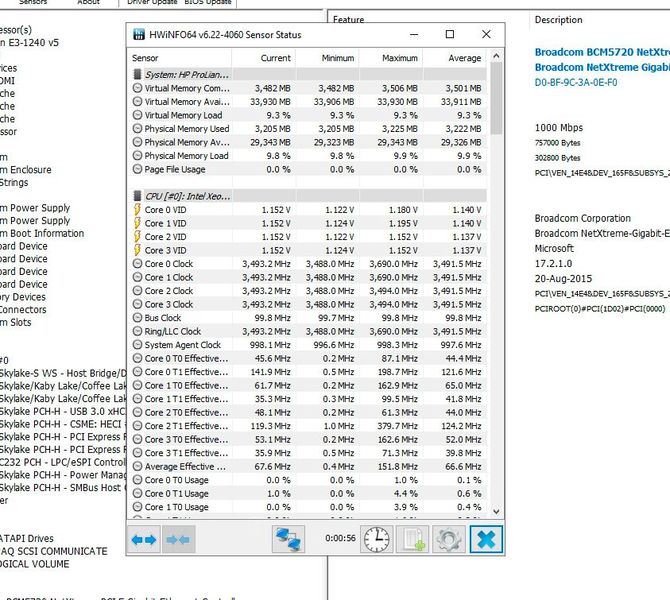This screenshot has width=670, height=600.
Task: Click the Physical Memory Used circle icon
Action: (x=137, y=129)
